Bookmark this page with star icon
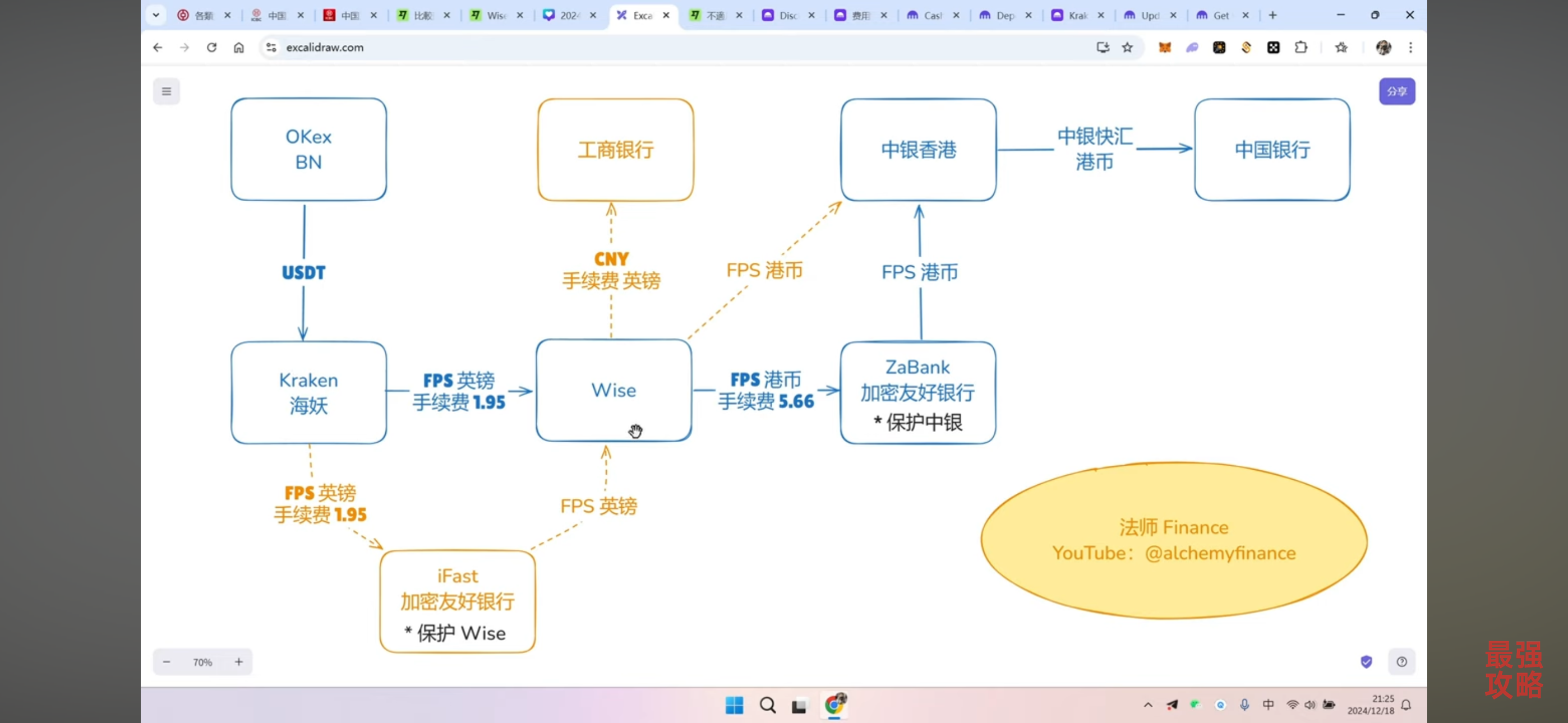The height and width of the screenshot is (723, 1568). [1127, 48]
